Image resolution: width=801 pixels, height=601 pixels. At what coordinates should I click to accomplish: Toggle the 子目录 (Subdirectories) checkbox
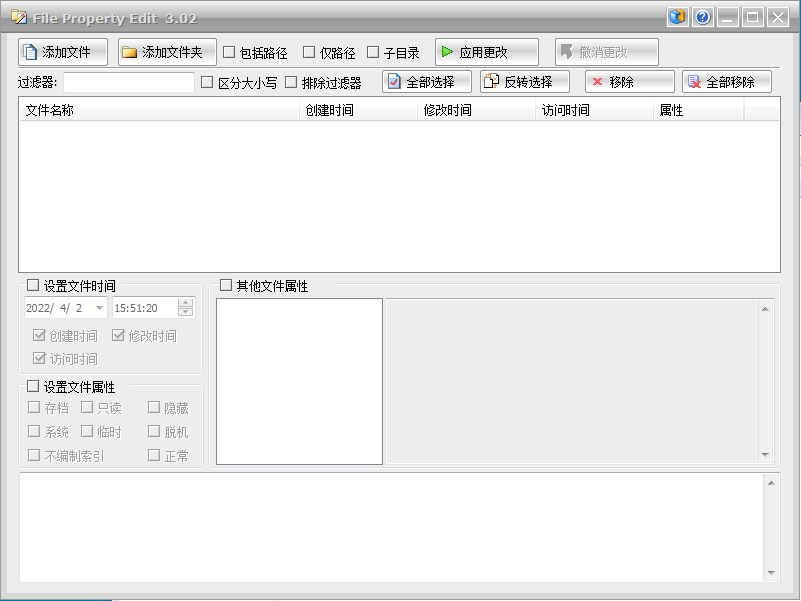[x=373, y=52]
